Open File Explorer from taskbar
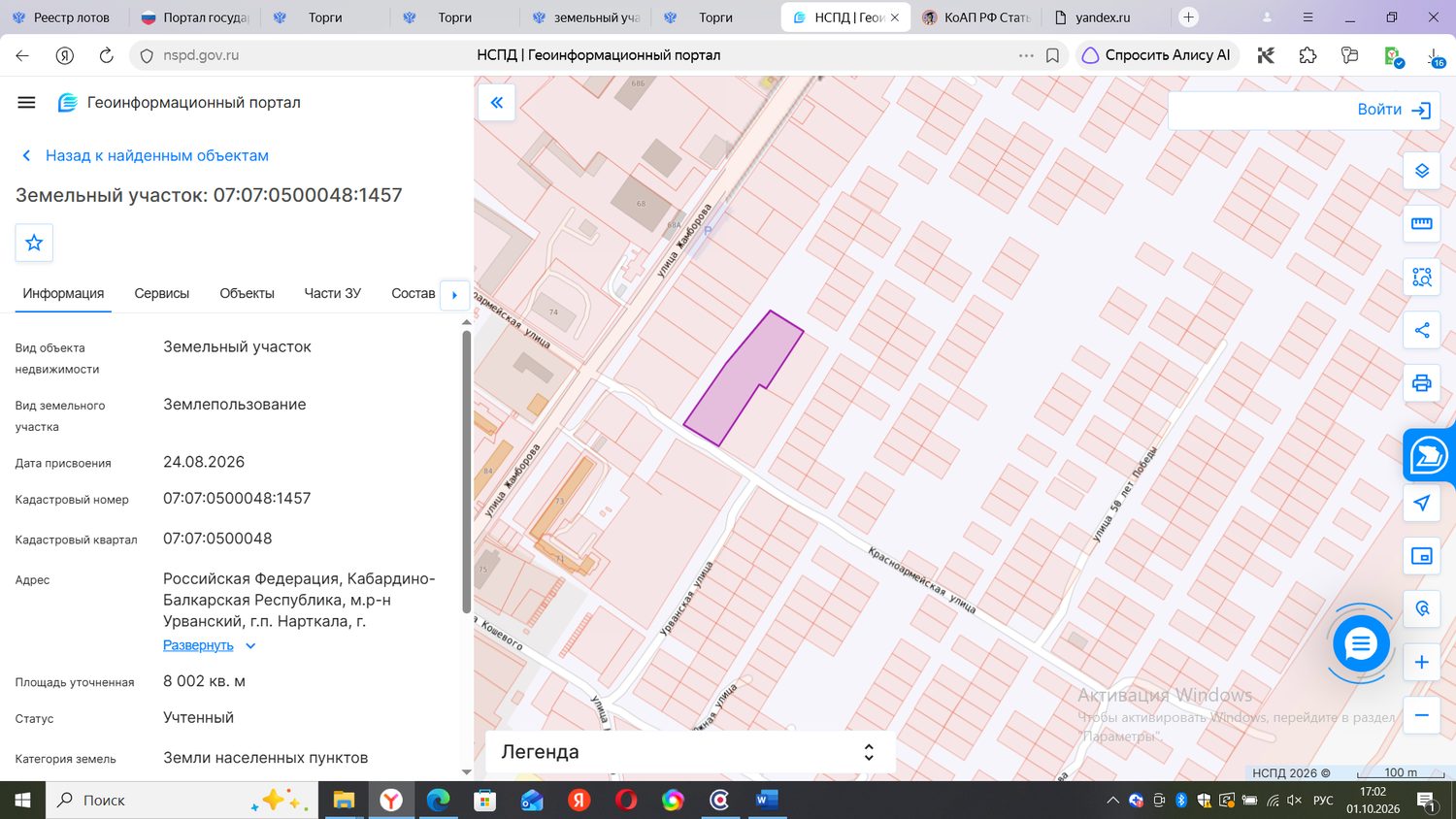The width and height of the screenshot is (1456, 819). click(344, 801)
